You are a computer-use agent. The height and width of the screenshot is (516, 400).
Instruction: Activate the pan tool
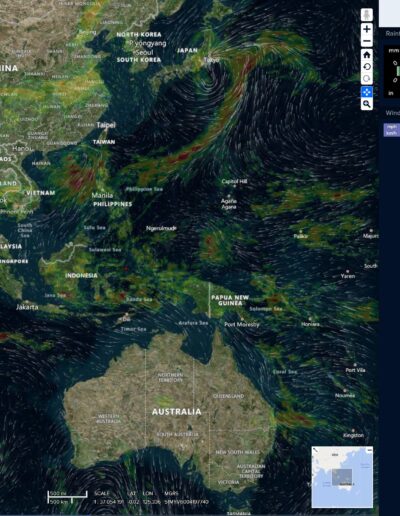(x=367, y=92)
